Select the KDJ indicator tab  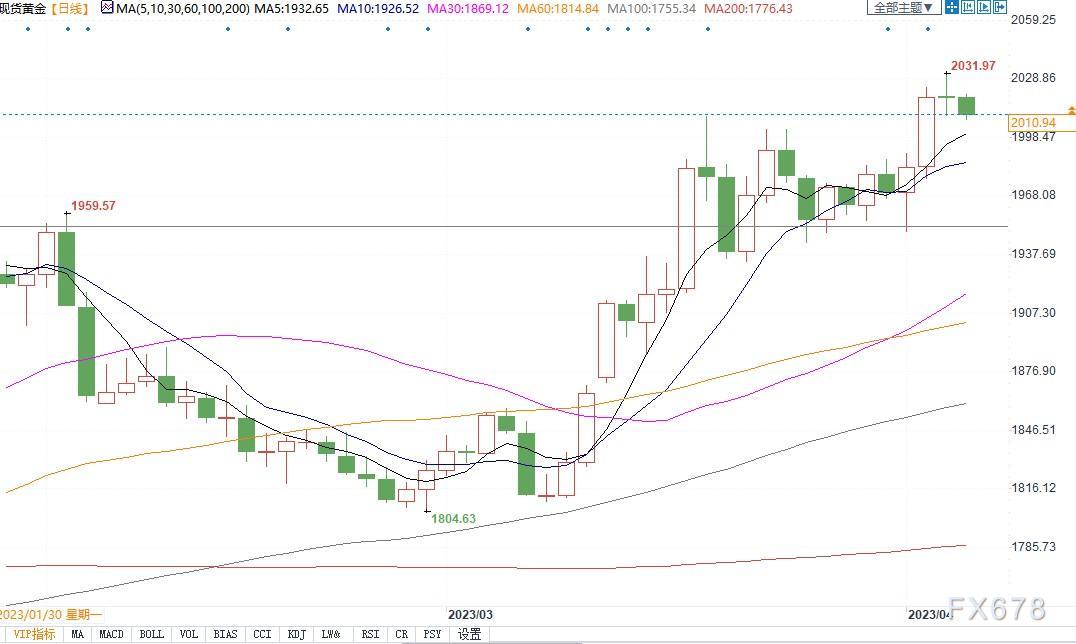tap(296, 634)
